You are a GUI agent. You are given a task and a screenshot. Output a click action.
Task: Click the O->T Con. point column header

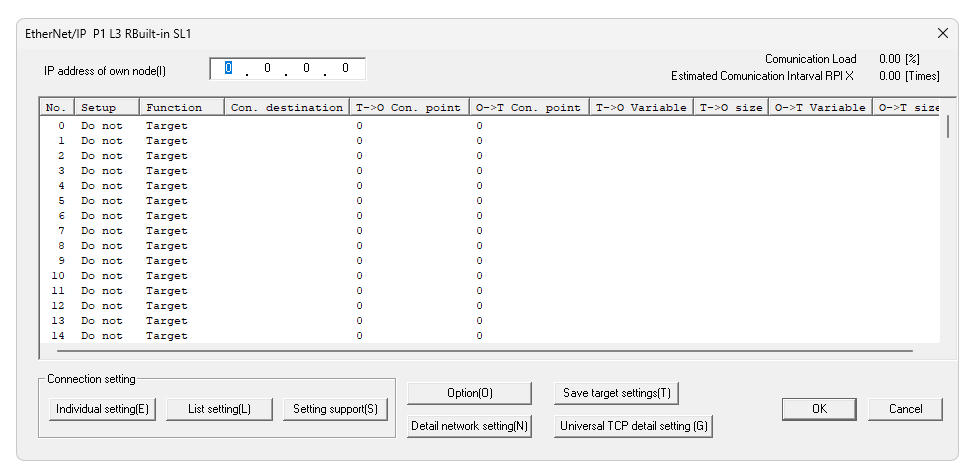pos(529,108)
